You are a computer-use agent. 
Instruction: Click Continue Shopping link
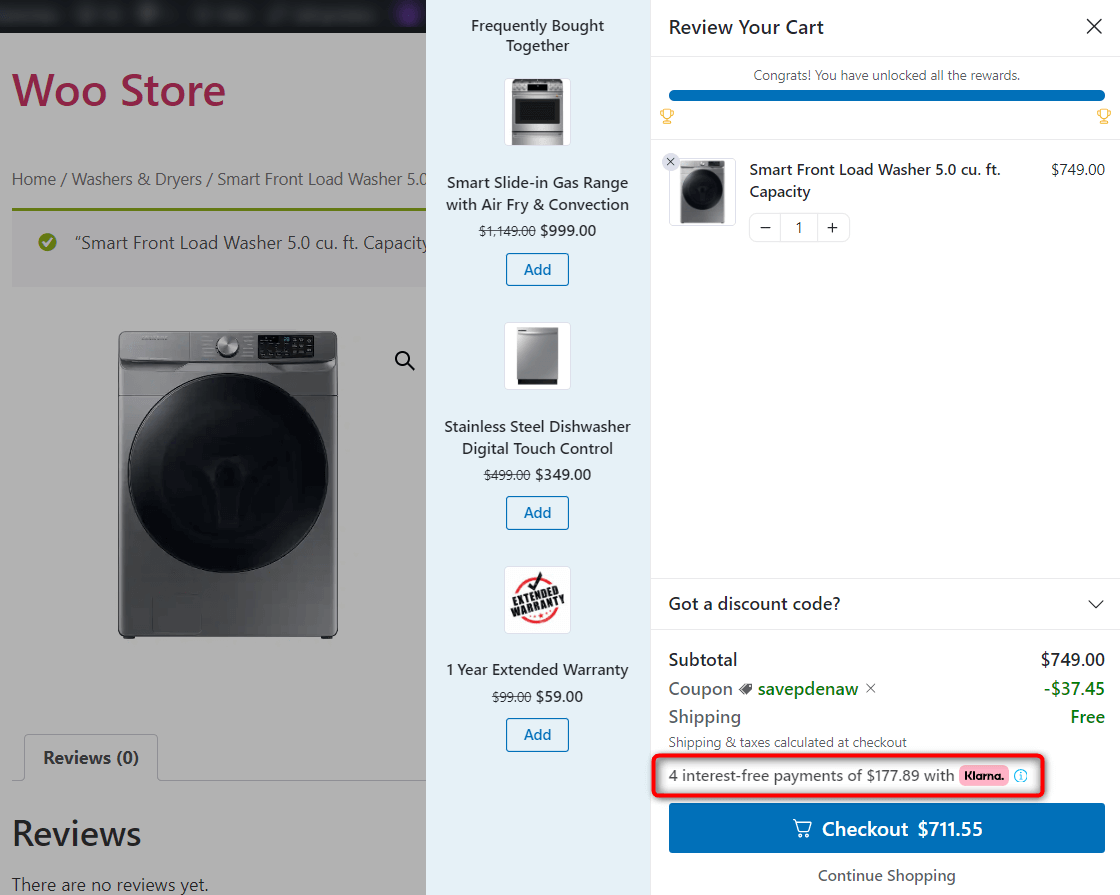886,876
